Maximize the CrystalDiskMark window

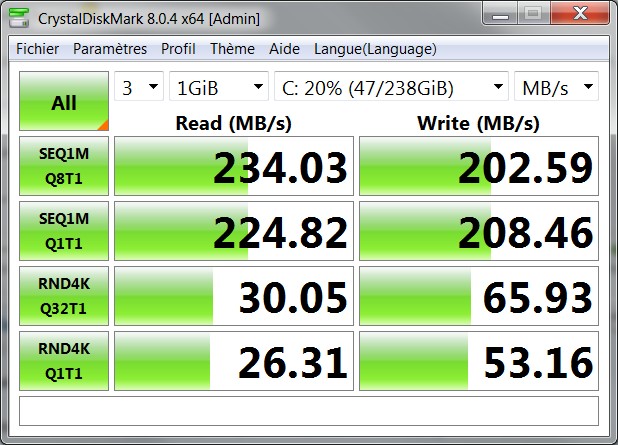534,14
